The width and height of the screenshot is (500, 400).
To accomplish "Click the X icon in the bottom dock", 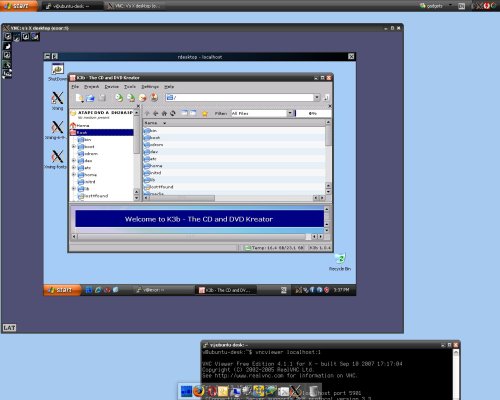I will pos(295,391).
